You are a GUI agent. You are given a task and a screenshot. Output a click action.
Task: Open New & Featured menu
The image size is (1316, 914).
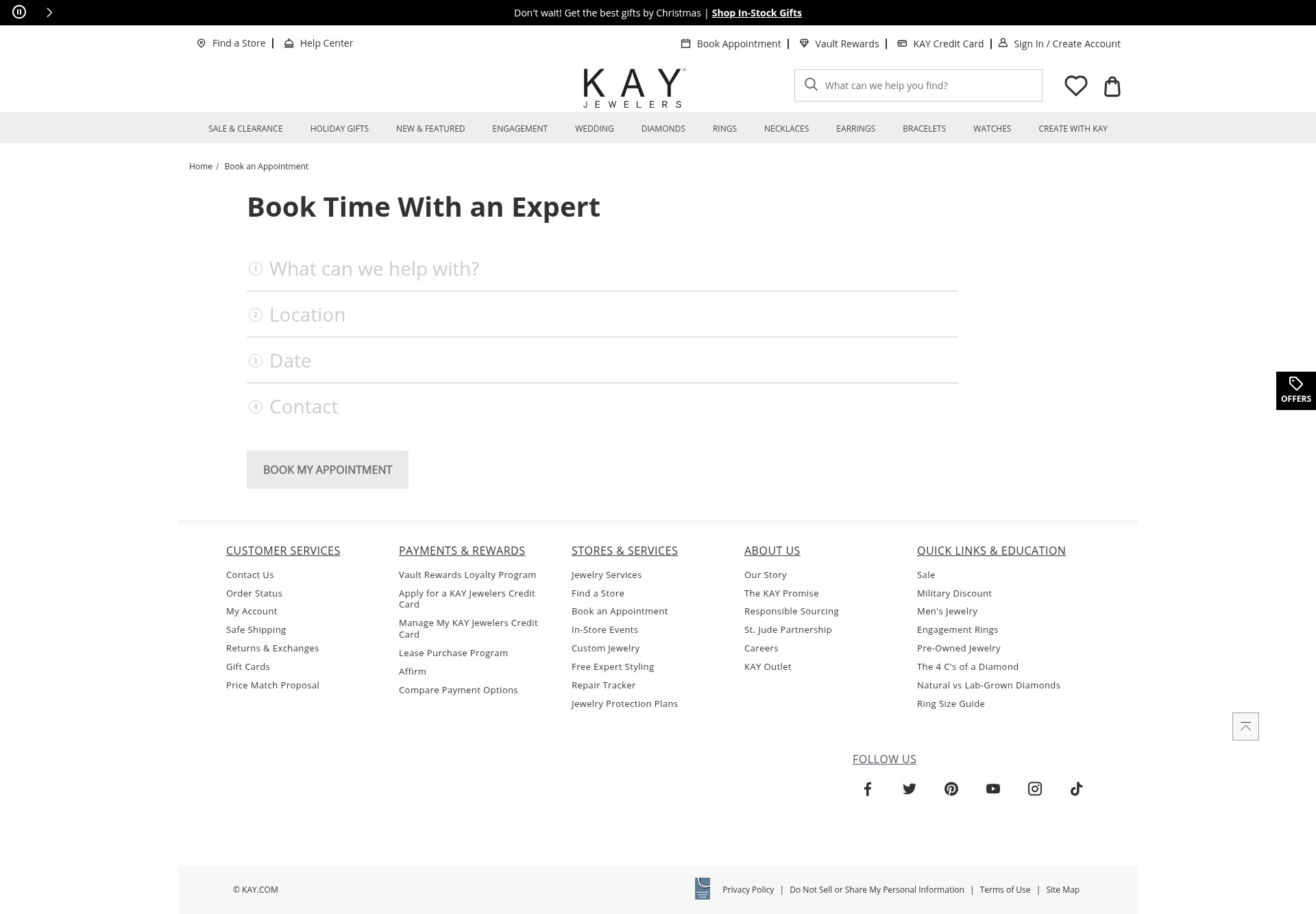tap(430, 128)
